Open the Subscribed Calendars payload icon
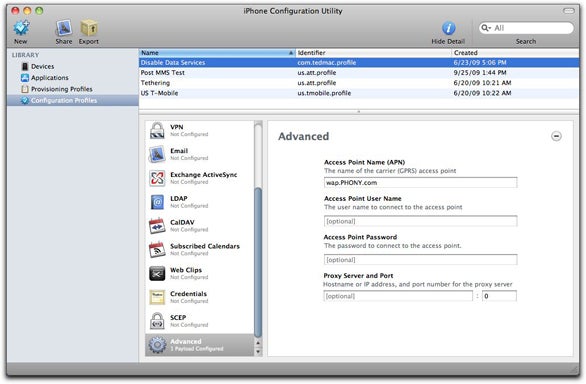 [157, 249]
